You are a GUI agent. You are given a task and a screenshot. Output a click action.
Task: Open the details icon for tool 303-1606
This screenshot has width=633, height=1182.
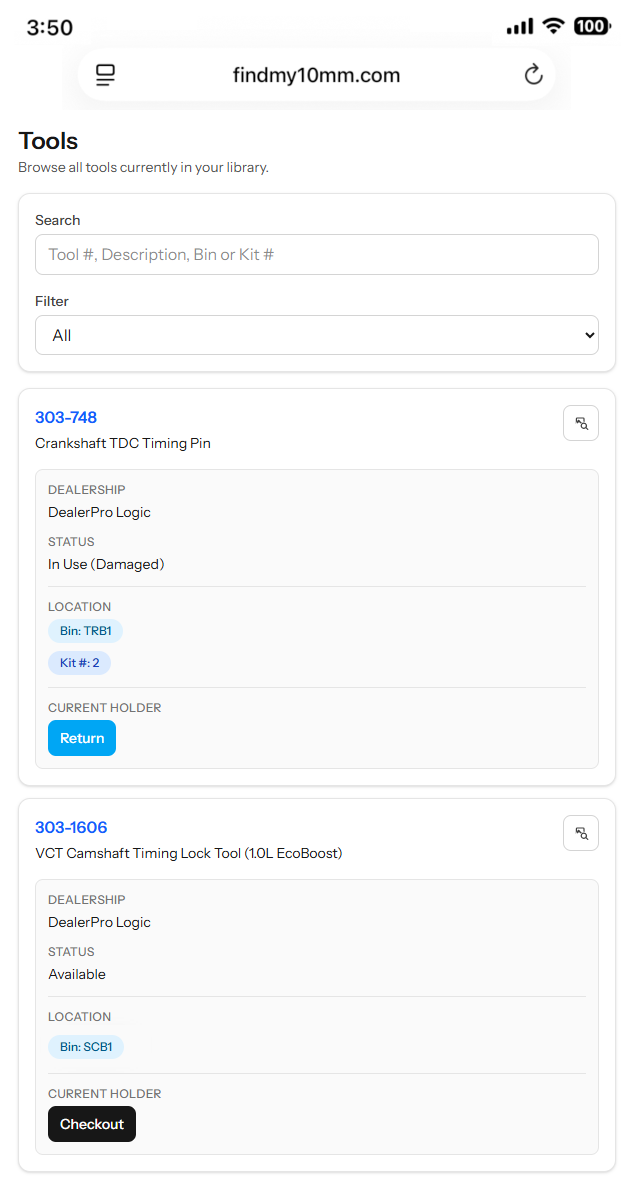581,833
